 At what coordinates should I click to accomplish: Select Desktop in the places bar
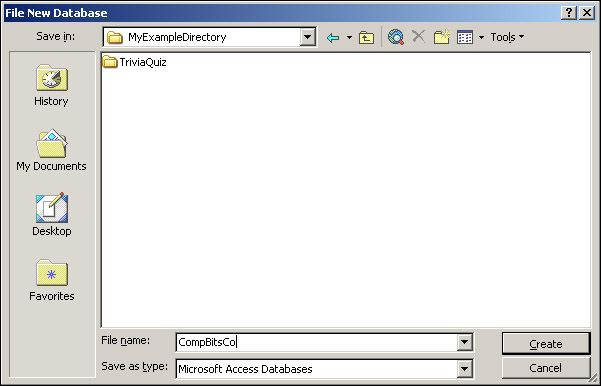(x=52, y=215)
